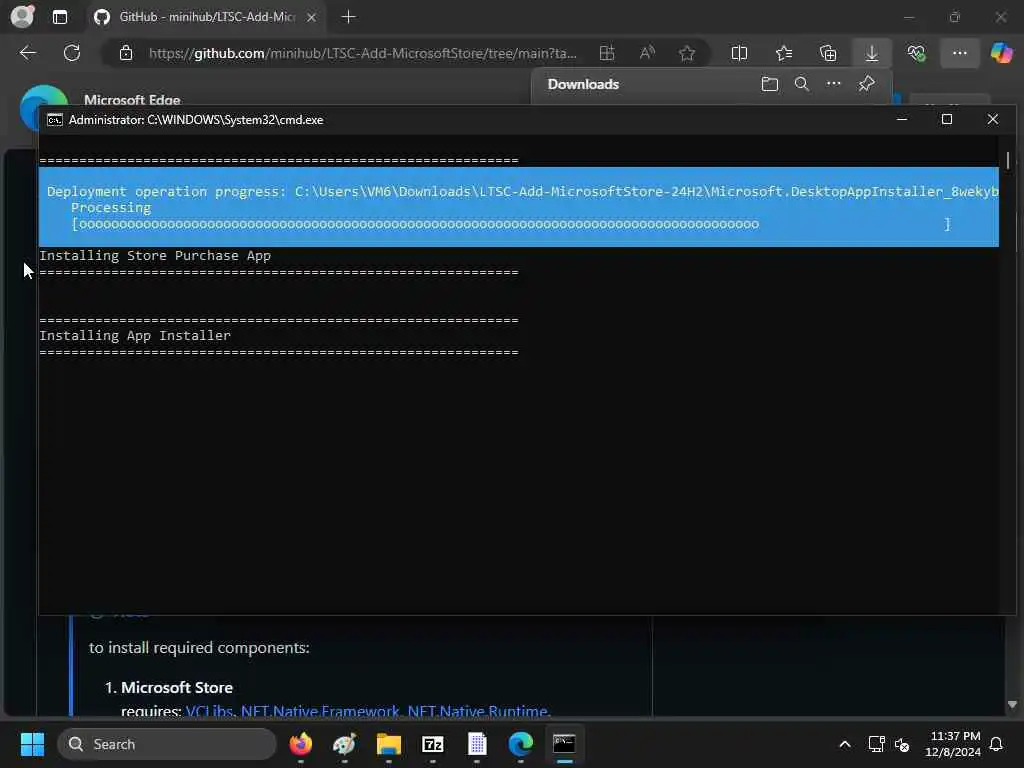
Task: Click the Edge profile avatar icon
Action: point(22,16)
